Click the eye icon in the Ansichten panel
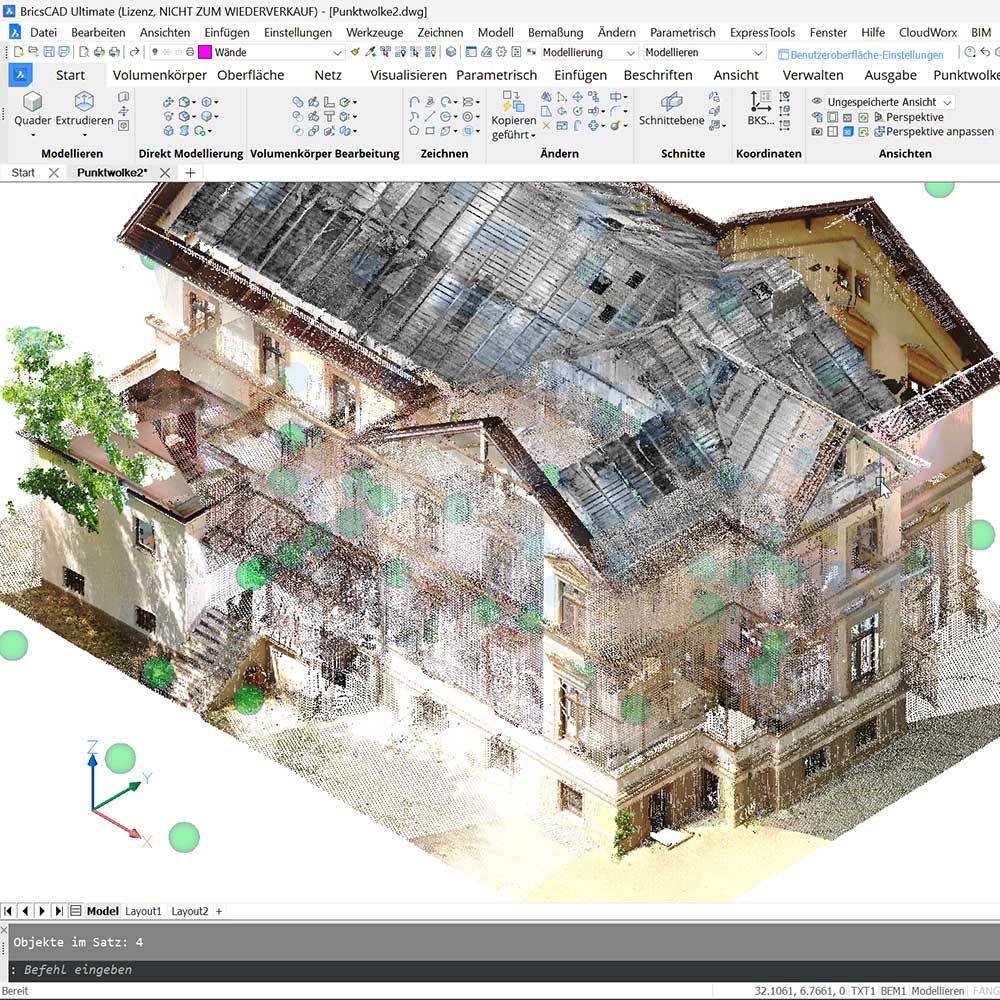The width and height of the screenshot is (1000, 1000). coord(817,101)
